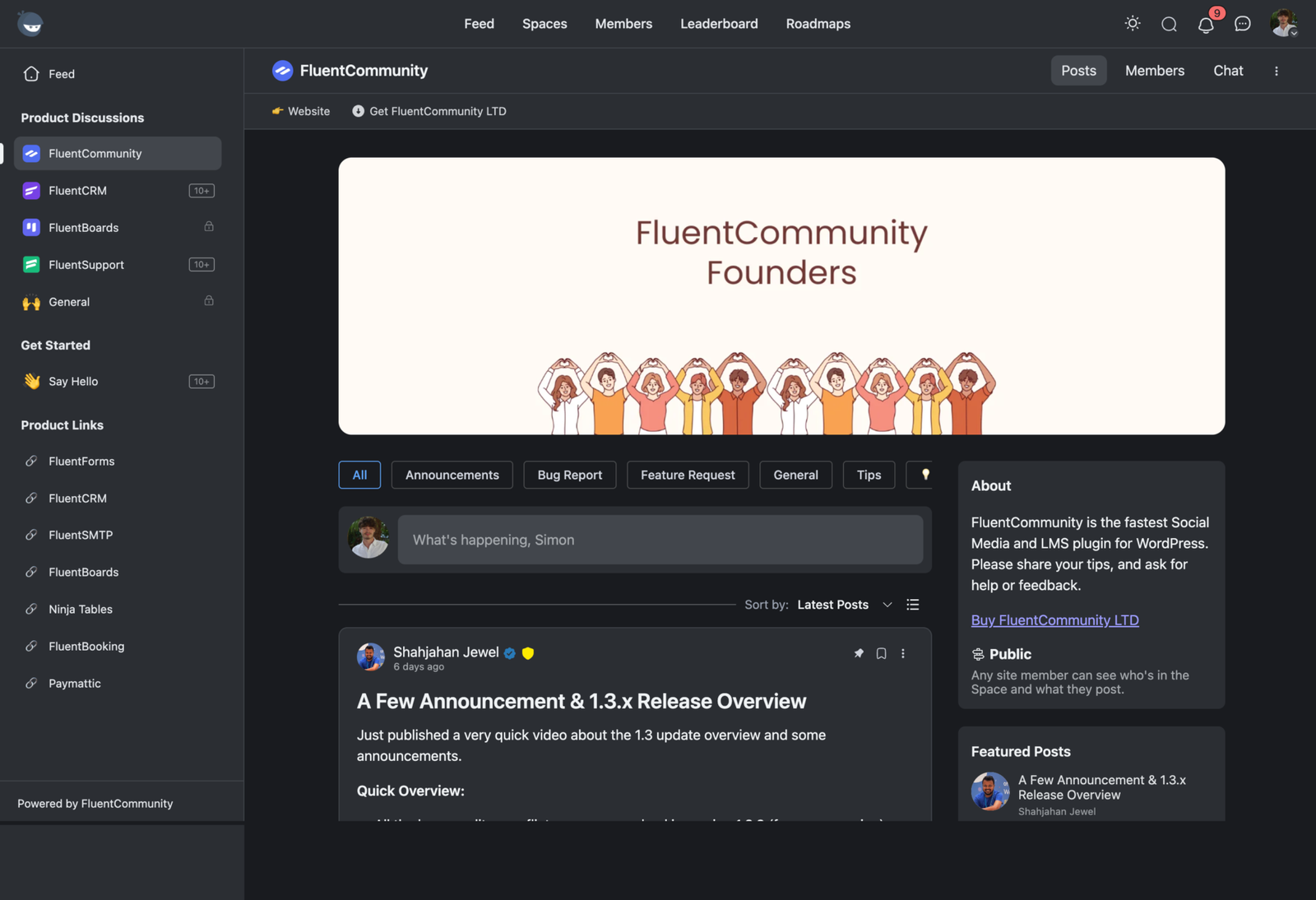Open Get FluentCommunity LTD link
Image resolution: width=1316 pixels, height=900 pixels.
(429, 111)
